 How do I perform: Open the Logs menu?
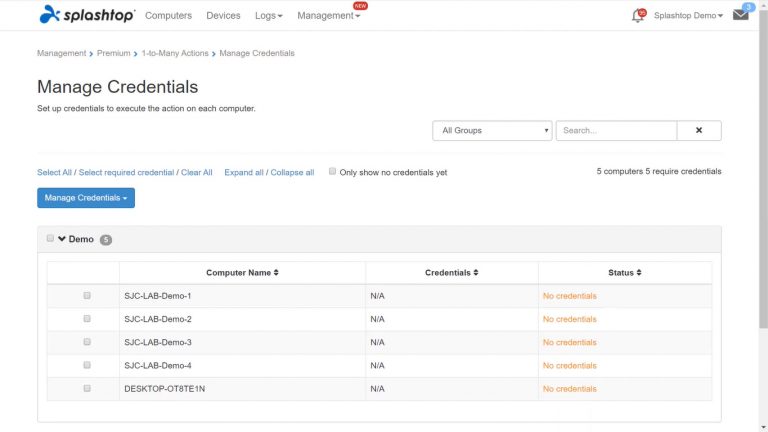268,16
